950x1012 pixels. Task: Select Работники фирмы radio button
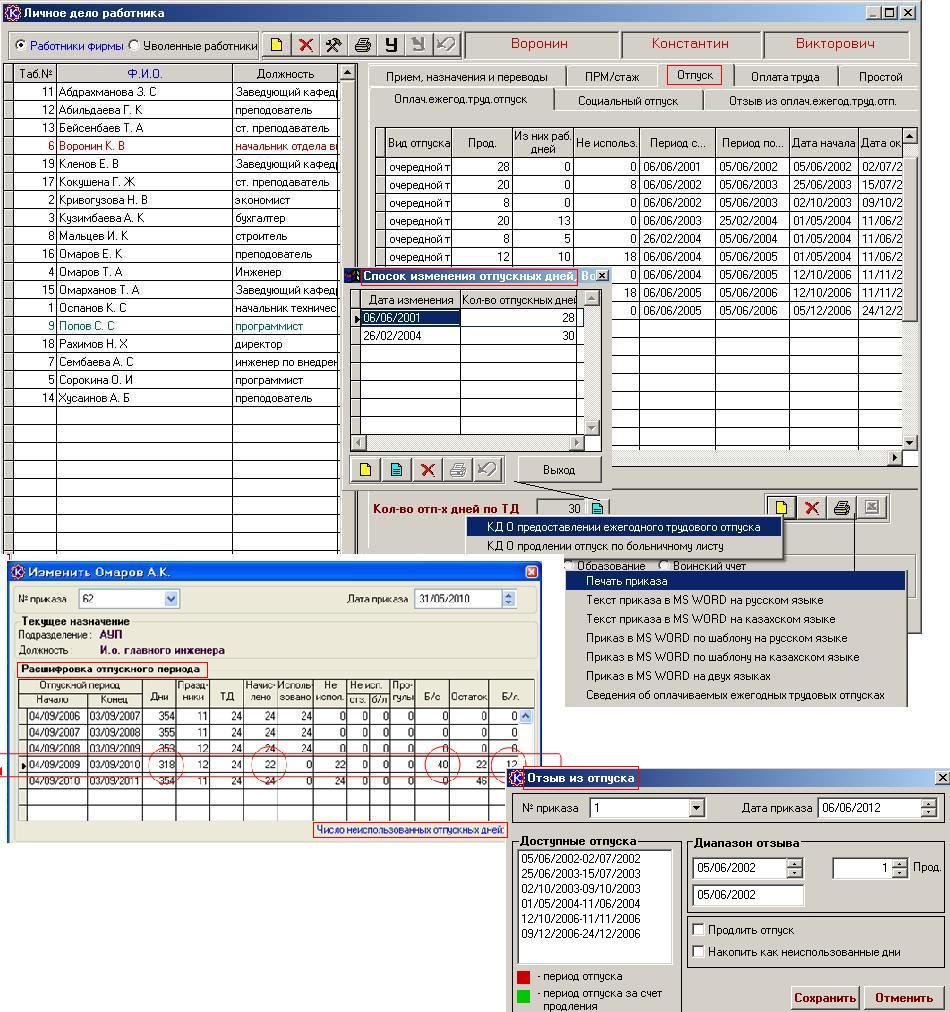click(21, 45)
